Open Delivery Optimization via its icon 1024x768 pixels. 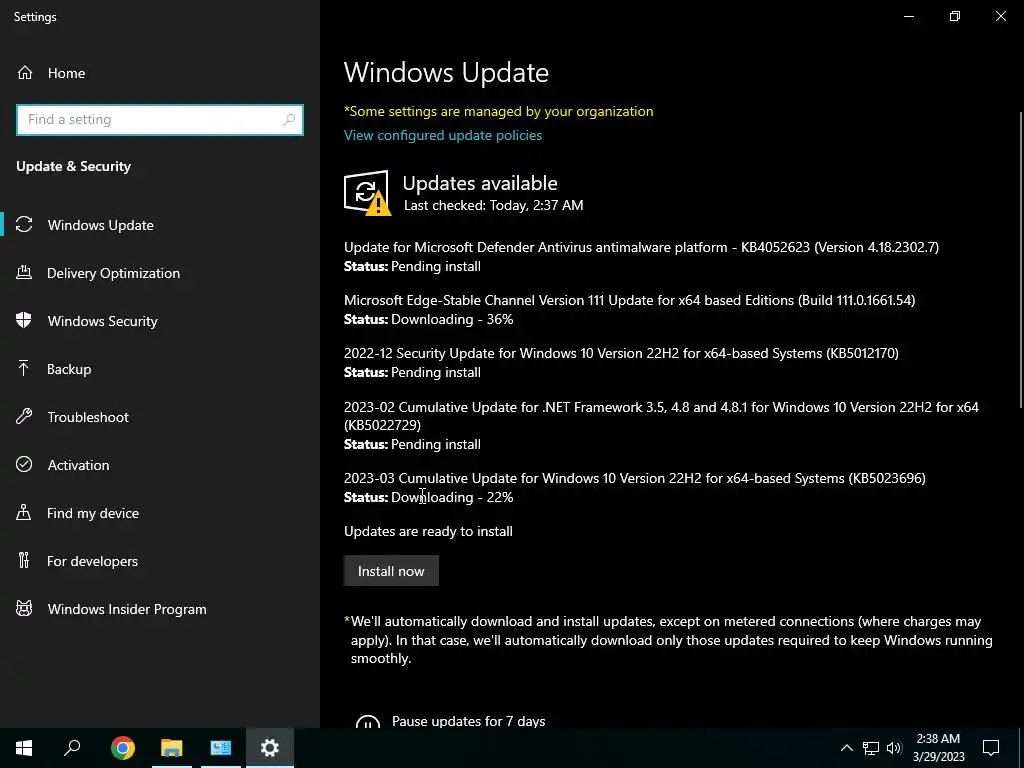[x=24, y=273]
